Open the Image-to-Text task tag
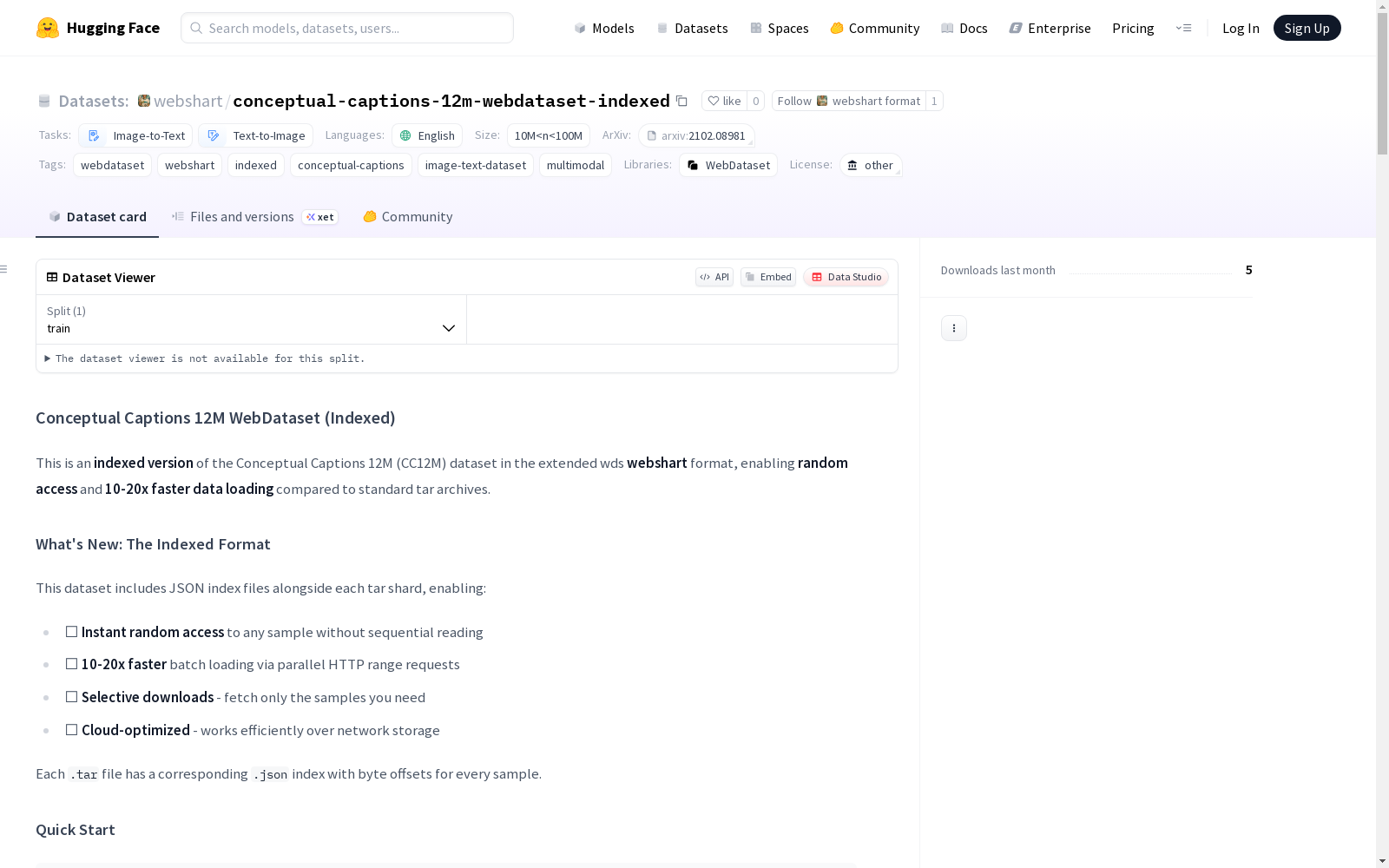 click(135, 135)
